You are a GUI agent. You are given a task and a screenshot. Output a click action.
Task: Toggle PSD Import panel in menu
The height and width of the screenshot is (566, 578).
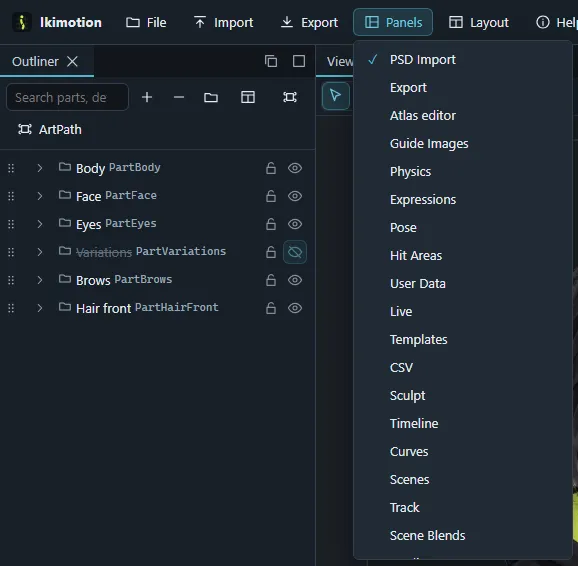(x=463, y=59)
